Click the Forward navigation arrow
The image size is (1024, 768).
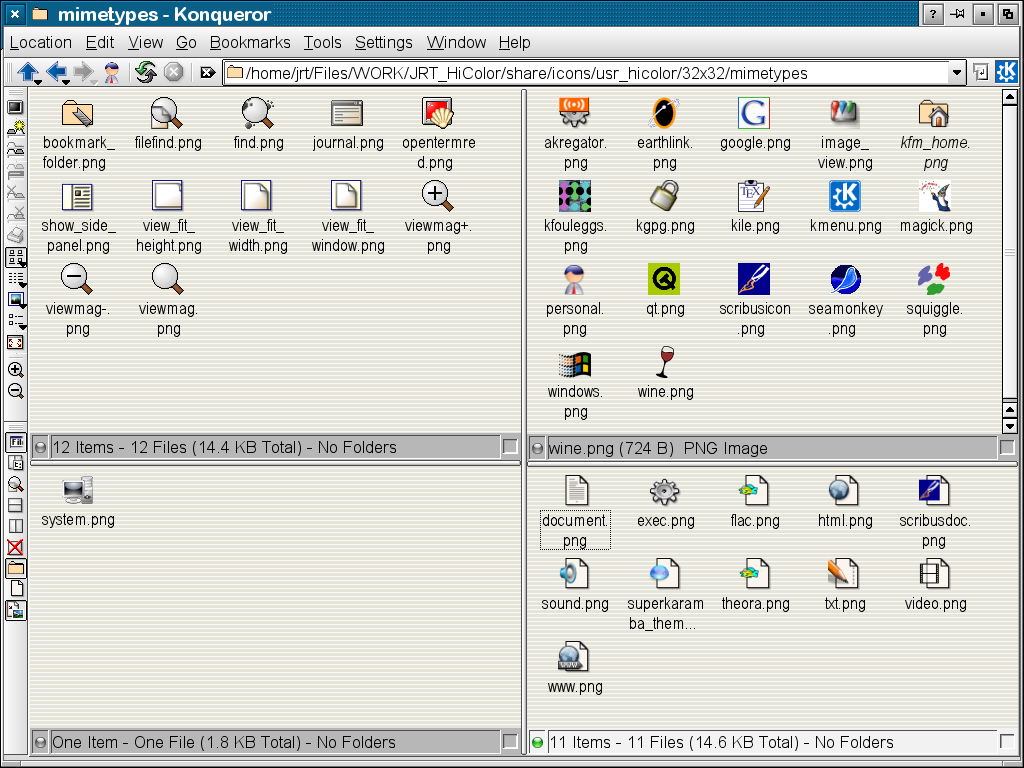(83, 72)
